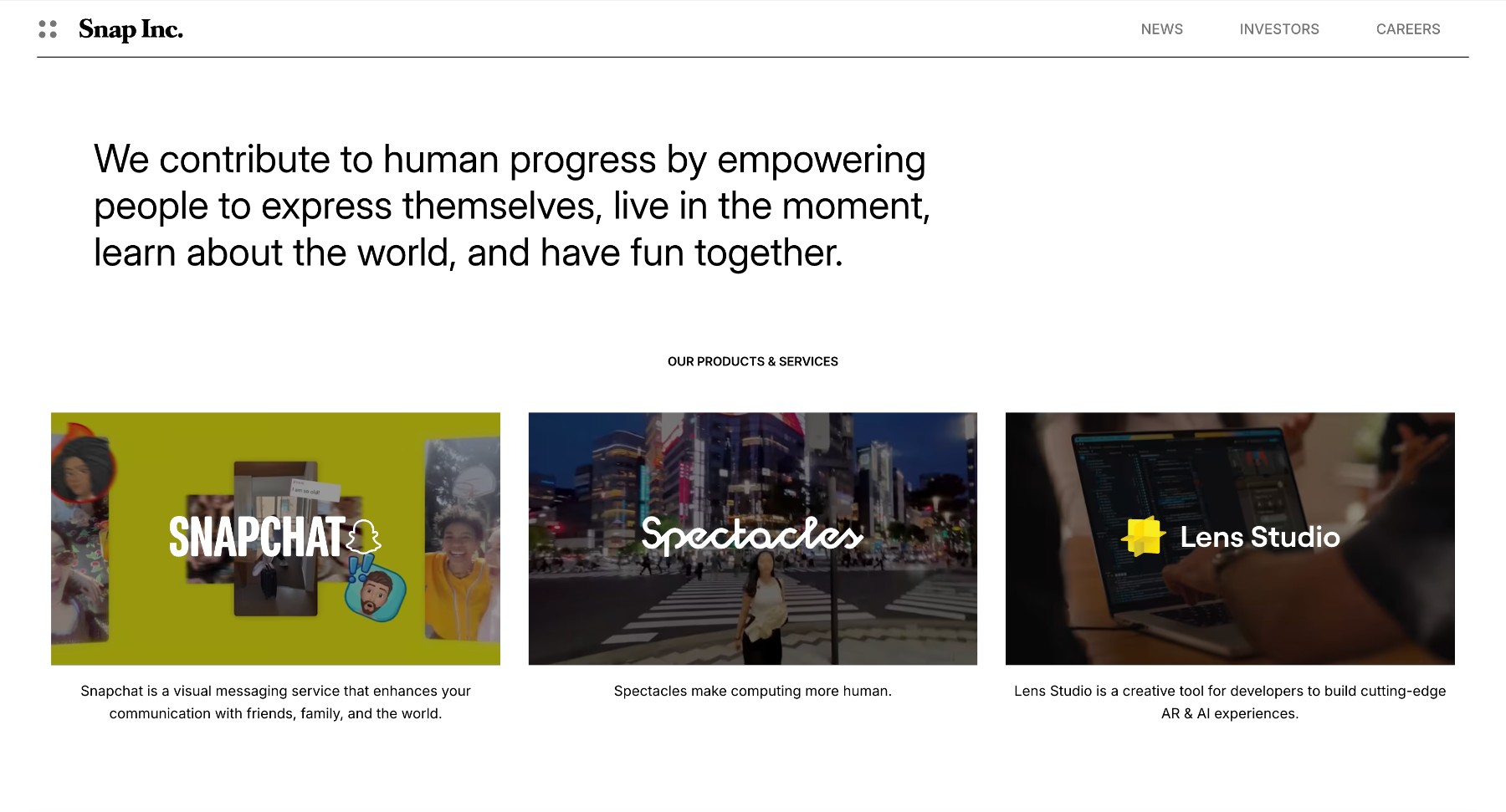Click the bearded Bitmoji sticker
1506x812 pixels.
coord(377,593)
